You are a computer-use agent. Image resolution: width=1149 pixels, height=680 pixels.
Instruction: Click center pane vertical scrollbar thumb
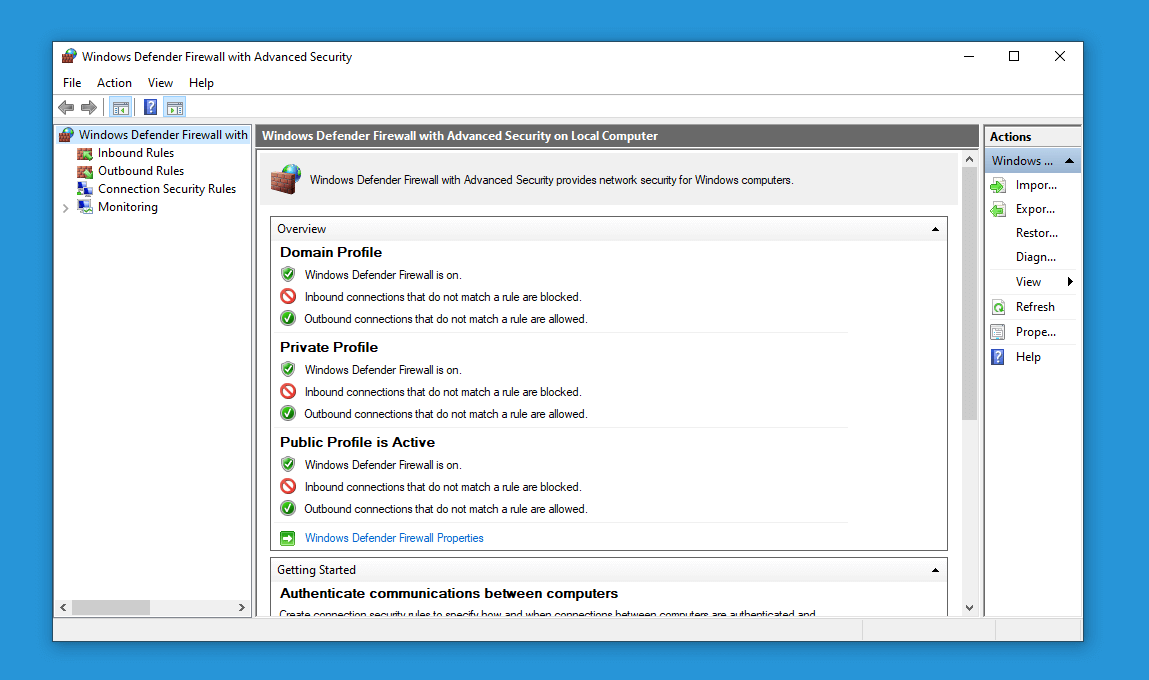tap(969, 294)
